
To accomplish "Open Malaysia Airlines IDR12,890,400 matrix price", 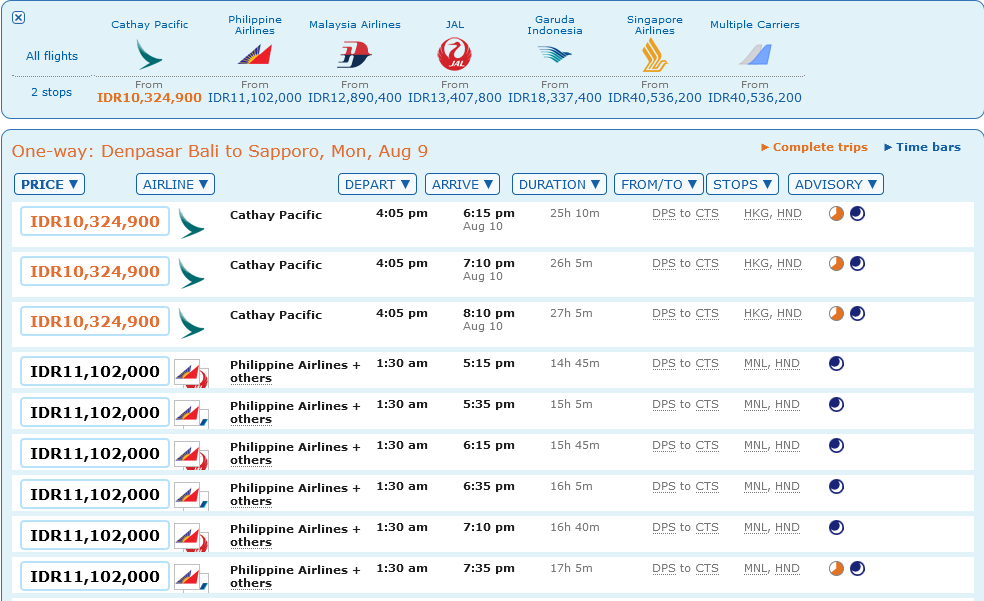I will coord(355,98).
